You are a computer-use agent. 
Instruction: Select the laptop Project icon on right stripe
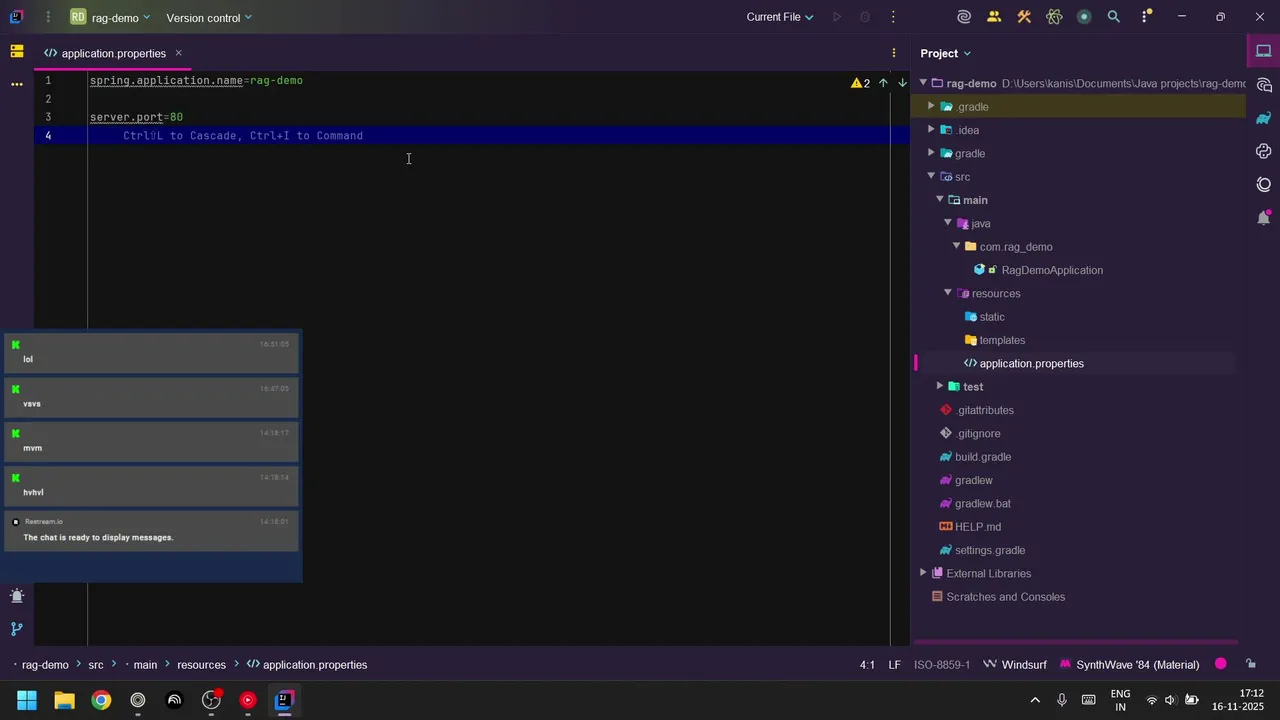coord(1264,51)
